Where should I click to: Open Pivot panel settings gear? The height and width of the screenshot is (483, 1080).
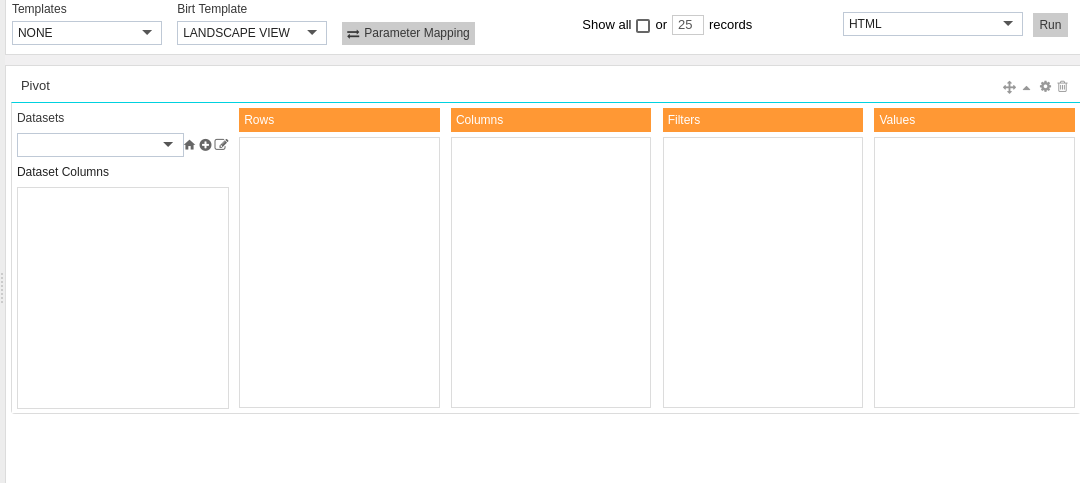coord(1046,86)
